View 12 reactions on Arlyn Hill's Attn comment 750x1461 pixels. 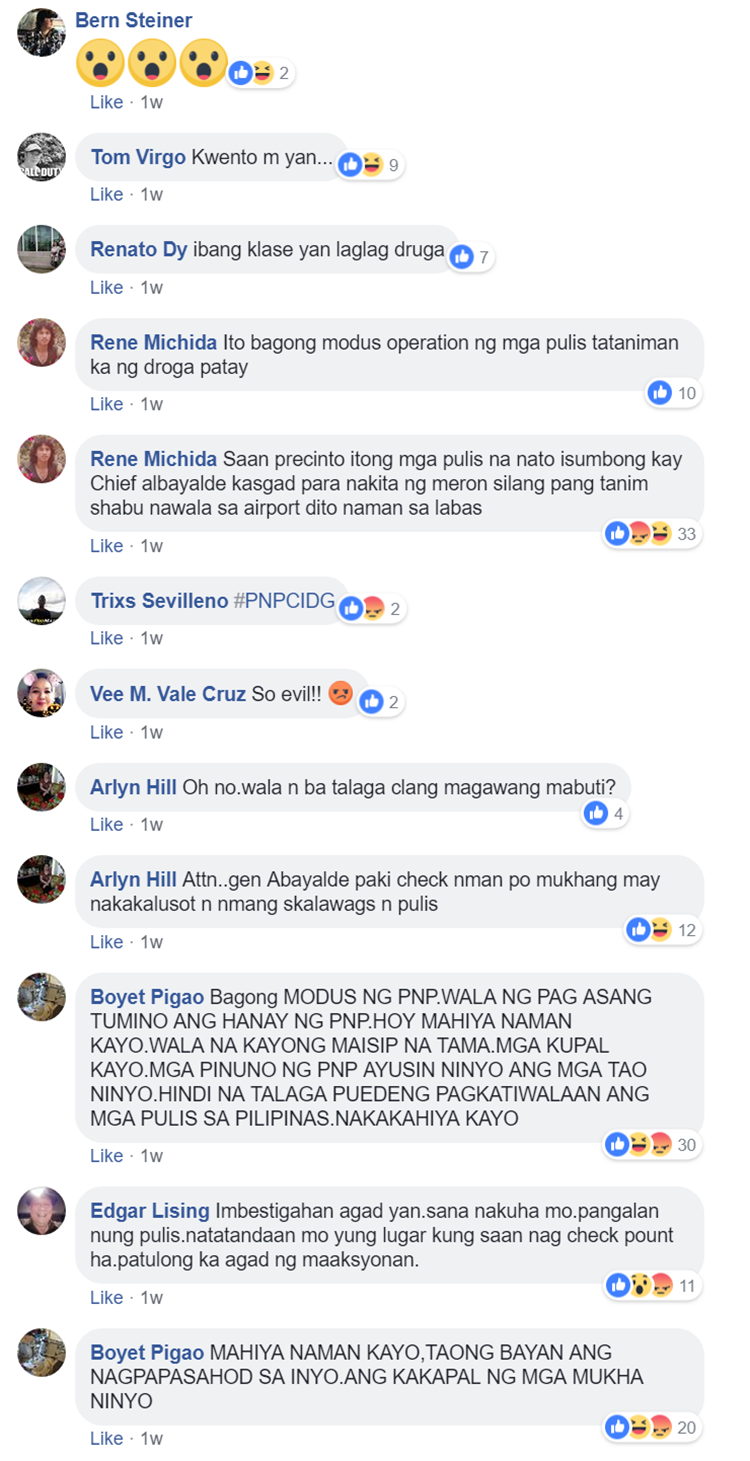pos(663,930)
